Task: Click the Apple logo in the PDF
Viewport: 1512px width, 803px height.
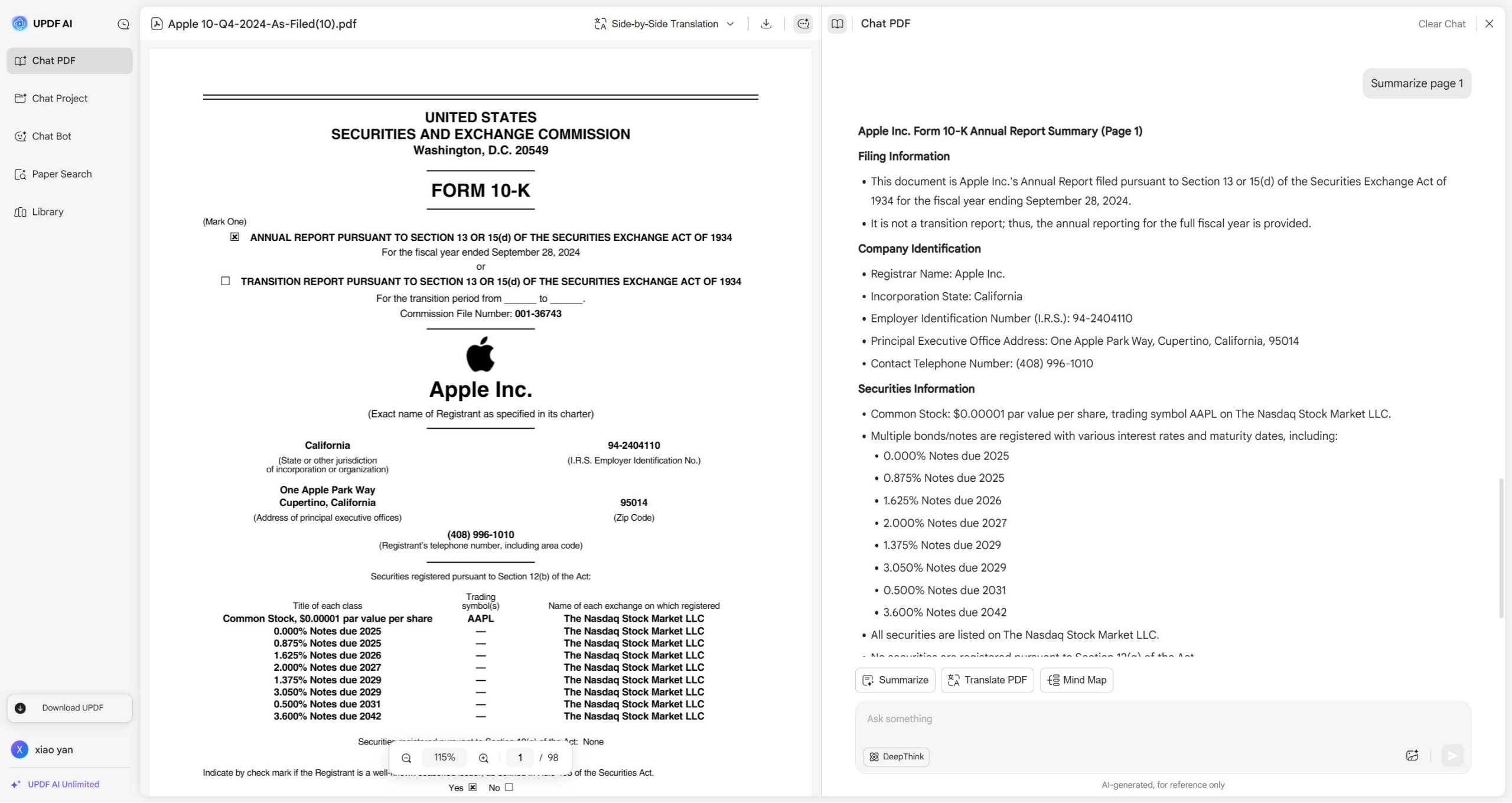Action: [x=480, y=354]
